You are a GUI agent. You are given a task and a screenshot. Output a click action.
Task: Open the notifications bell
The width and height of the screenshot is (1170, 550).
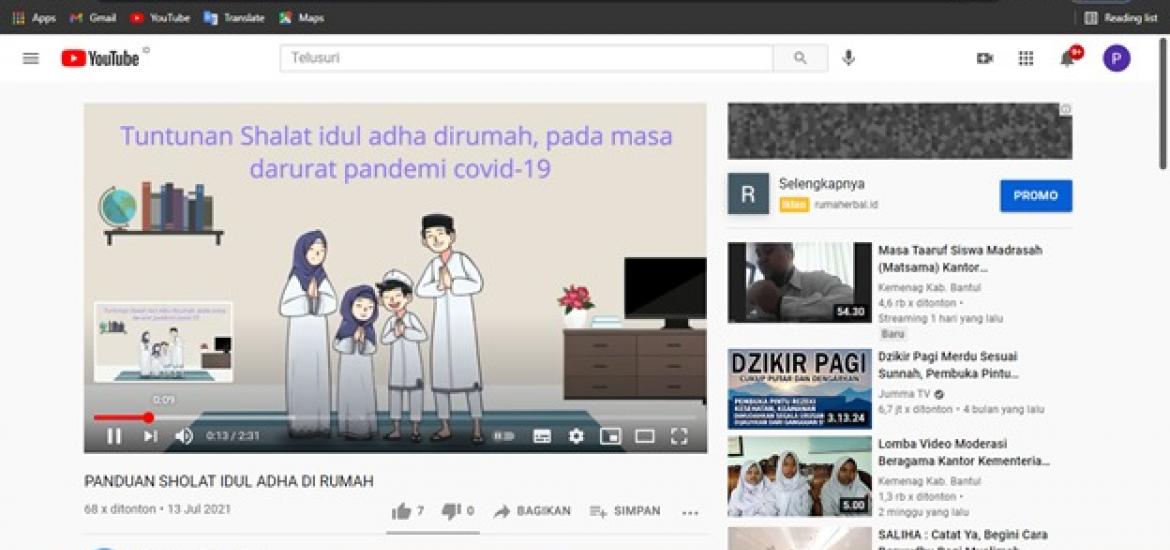pyautogui.click(x=1068, y=58)
